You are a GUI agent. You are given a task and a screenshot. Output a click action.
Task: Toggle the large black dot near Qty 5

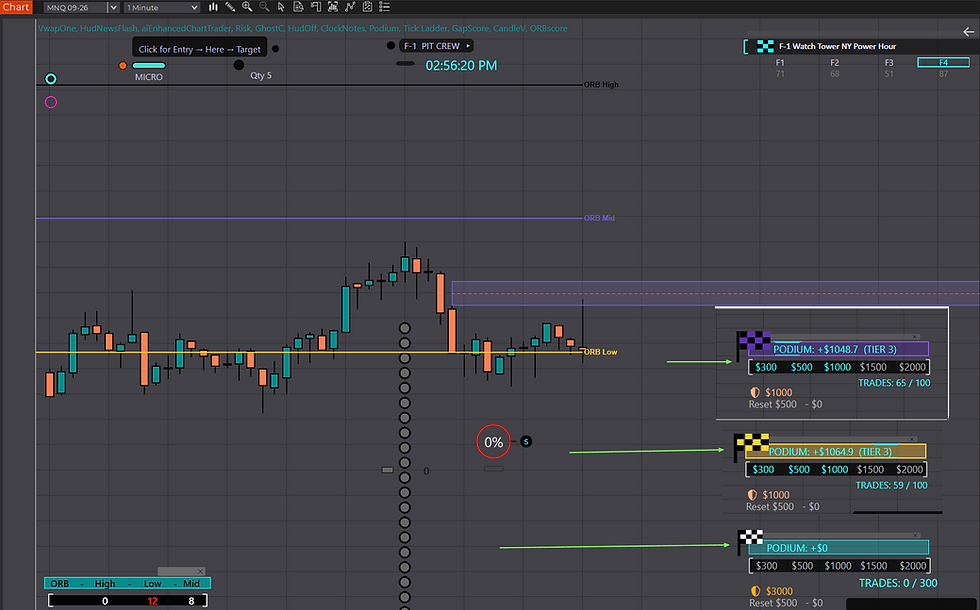pyautogui.click(x=239, y=65)
